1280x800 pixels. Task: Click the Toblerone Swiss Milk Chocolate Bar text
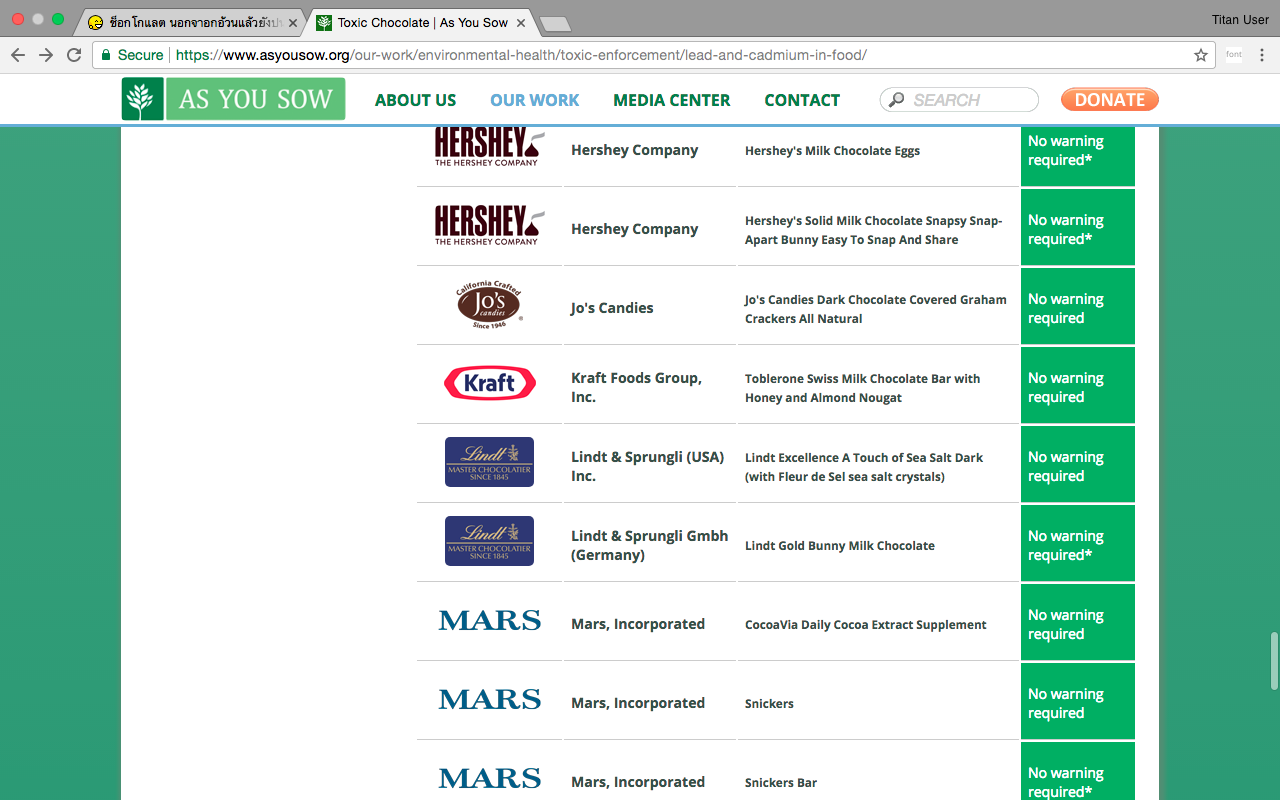(862, 388)
